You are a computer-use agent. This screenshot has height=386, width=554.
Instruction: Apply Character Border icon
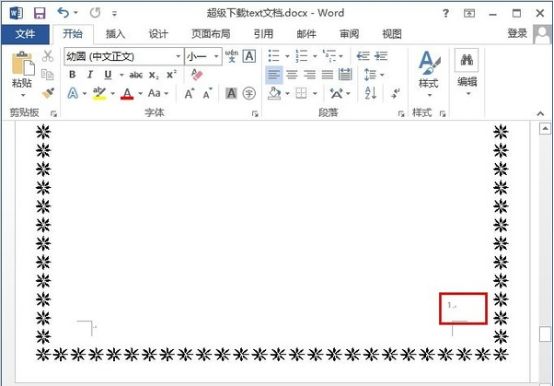(x=249, y=57)
